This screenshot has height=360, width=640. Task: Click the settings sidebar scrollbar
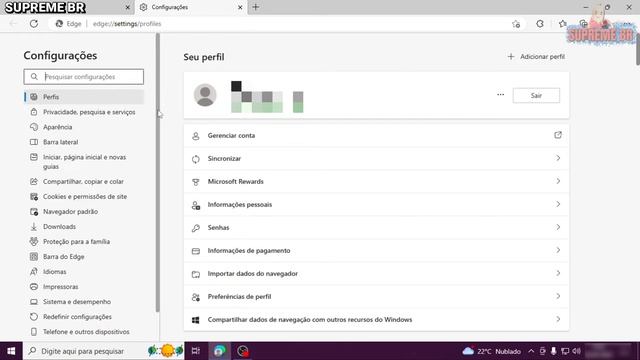click(158, 173)
